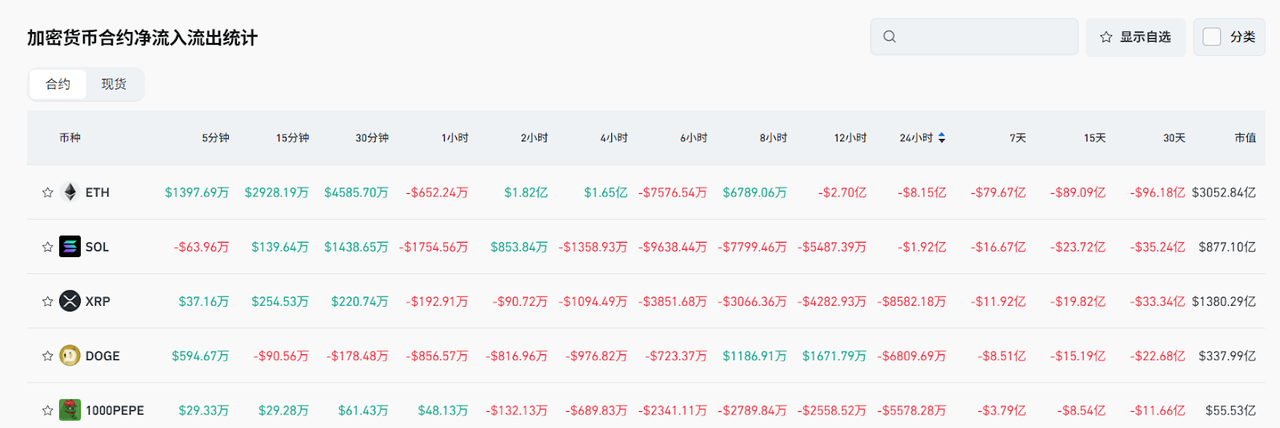Click the SOL coin logo icon
The height and width of the screenshot is (428, 1280).
70,246
